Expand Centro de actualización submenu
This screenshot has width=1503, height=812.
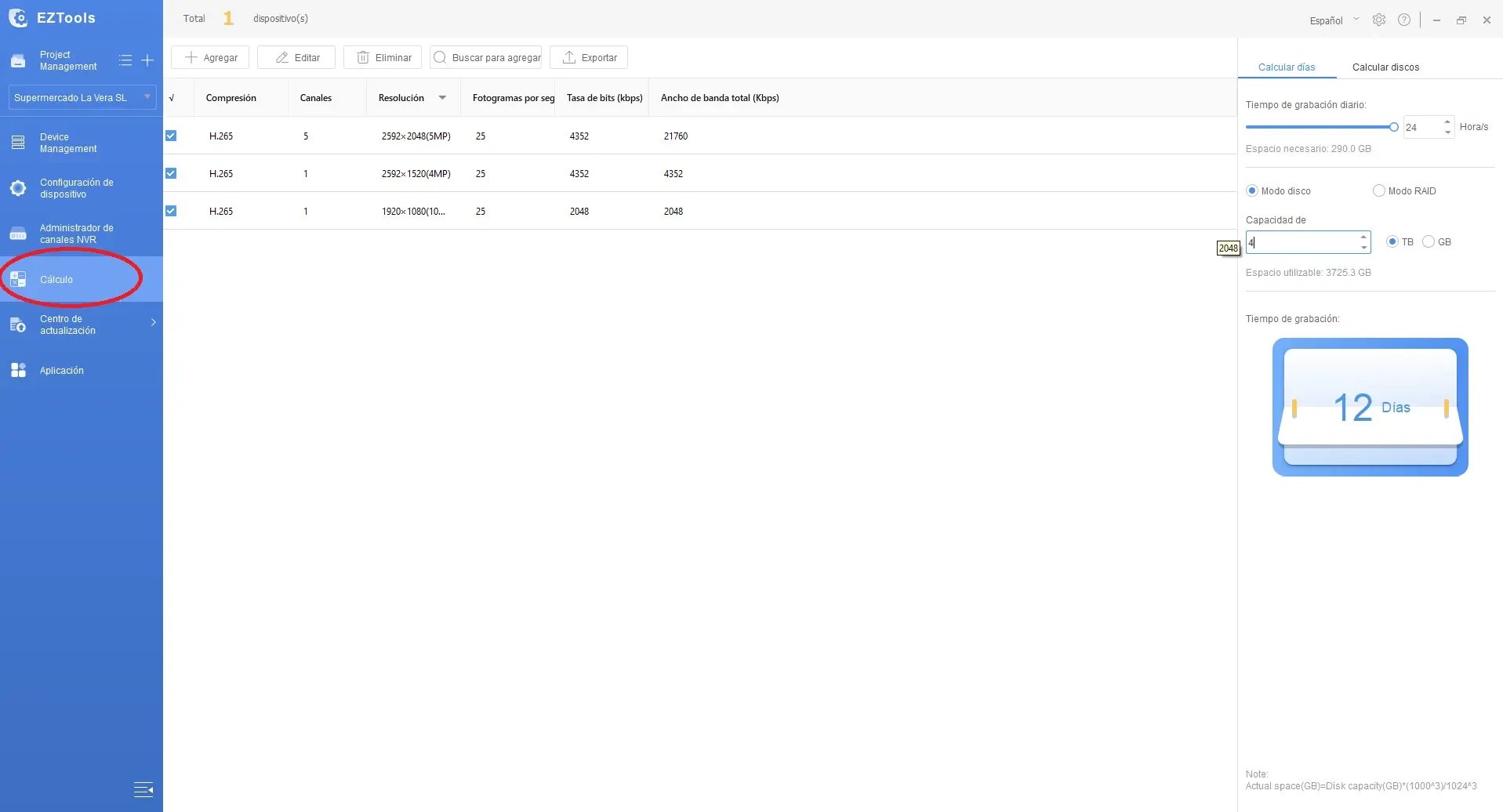tap(154, 322)
